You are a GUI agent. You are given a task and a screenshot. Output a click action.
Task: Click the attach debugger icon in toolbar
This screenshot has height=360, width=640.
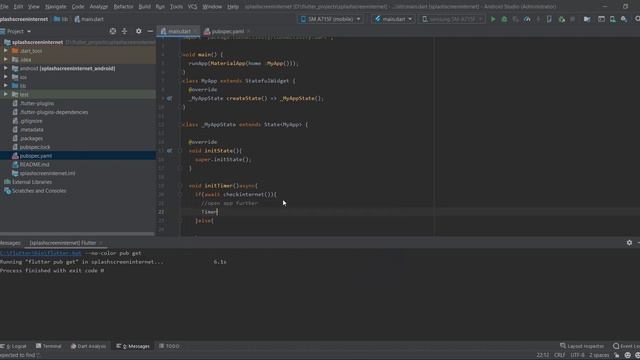[562, 19]
